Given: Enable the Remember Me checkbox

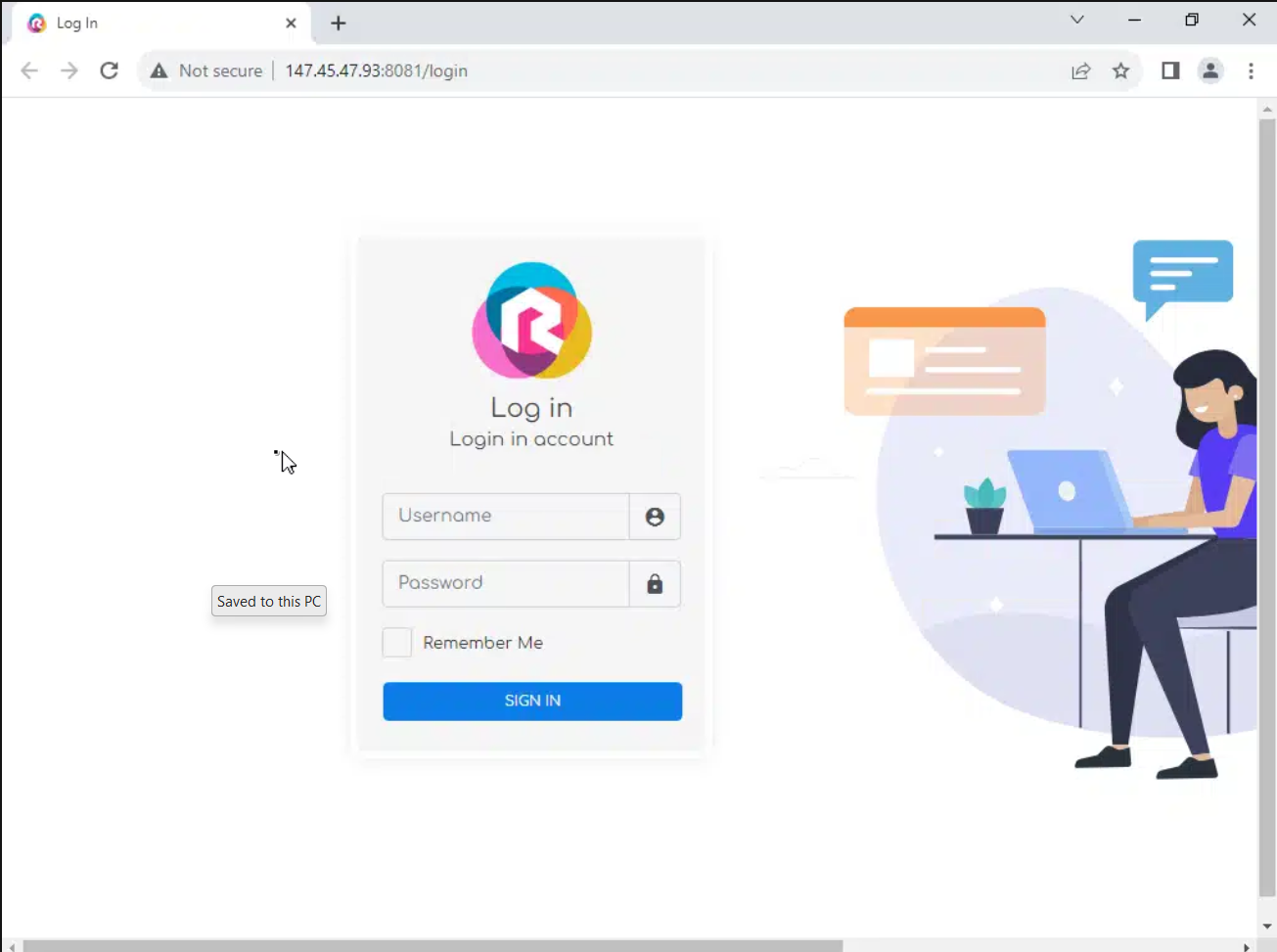Looking at the screenshot, I should tap(397, 643).
